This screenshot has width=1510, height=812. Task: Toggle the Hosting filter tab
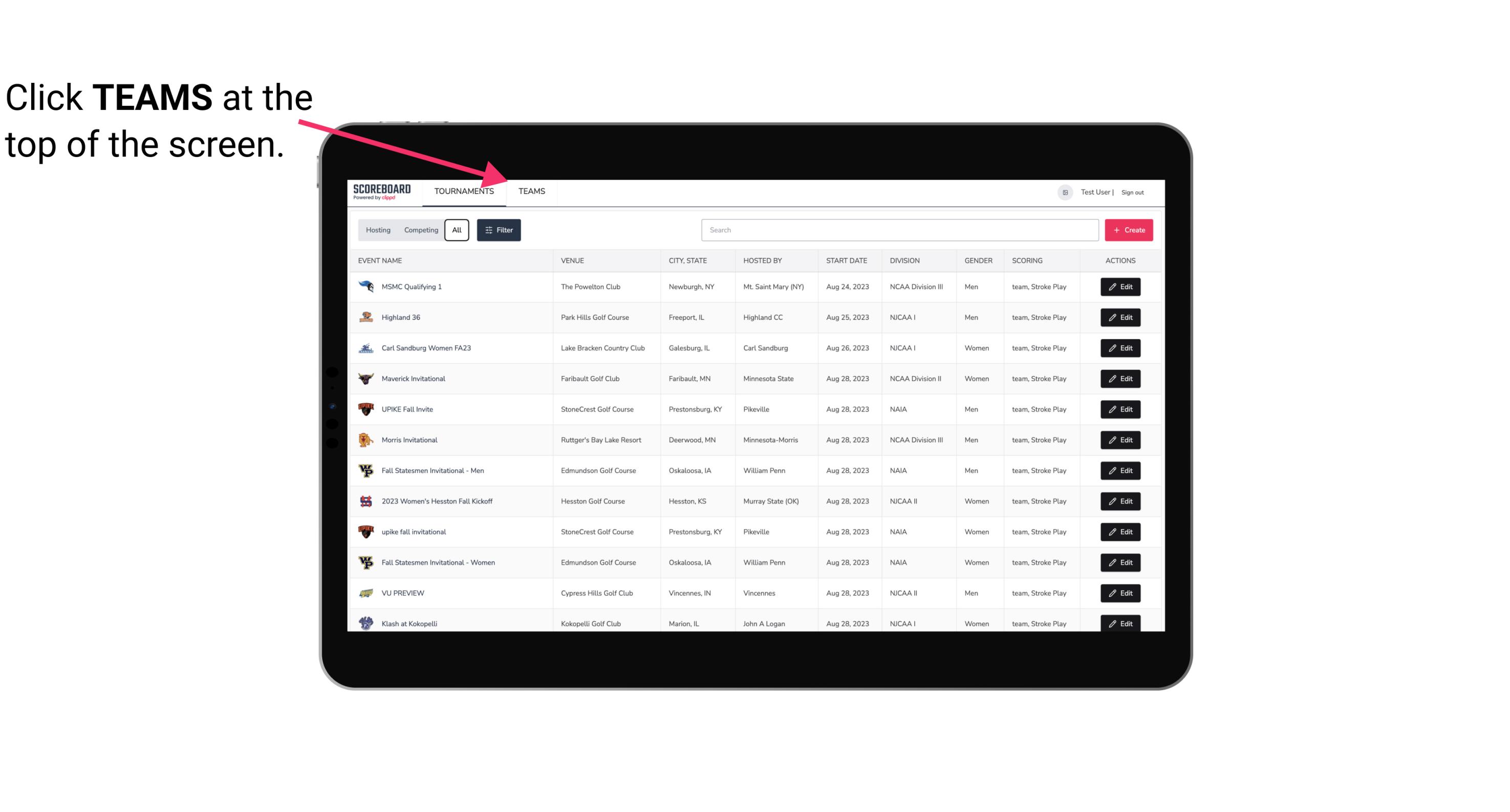pyautogui.click(x=378, y=230)
